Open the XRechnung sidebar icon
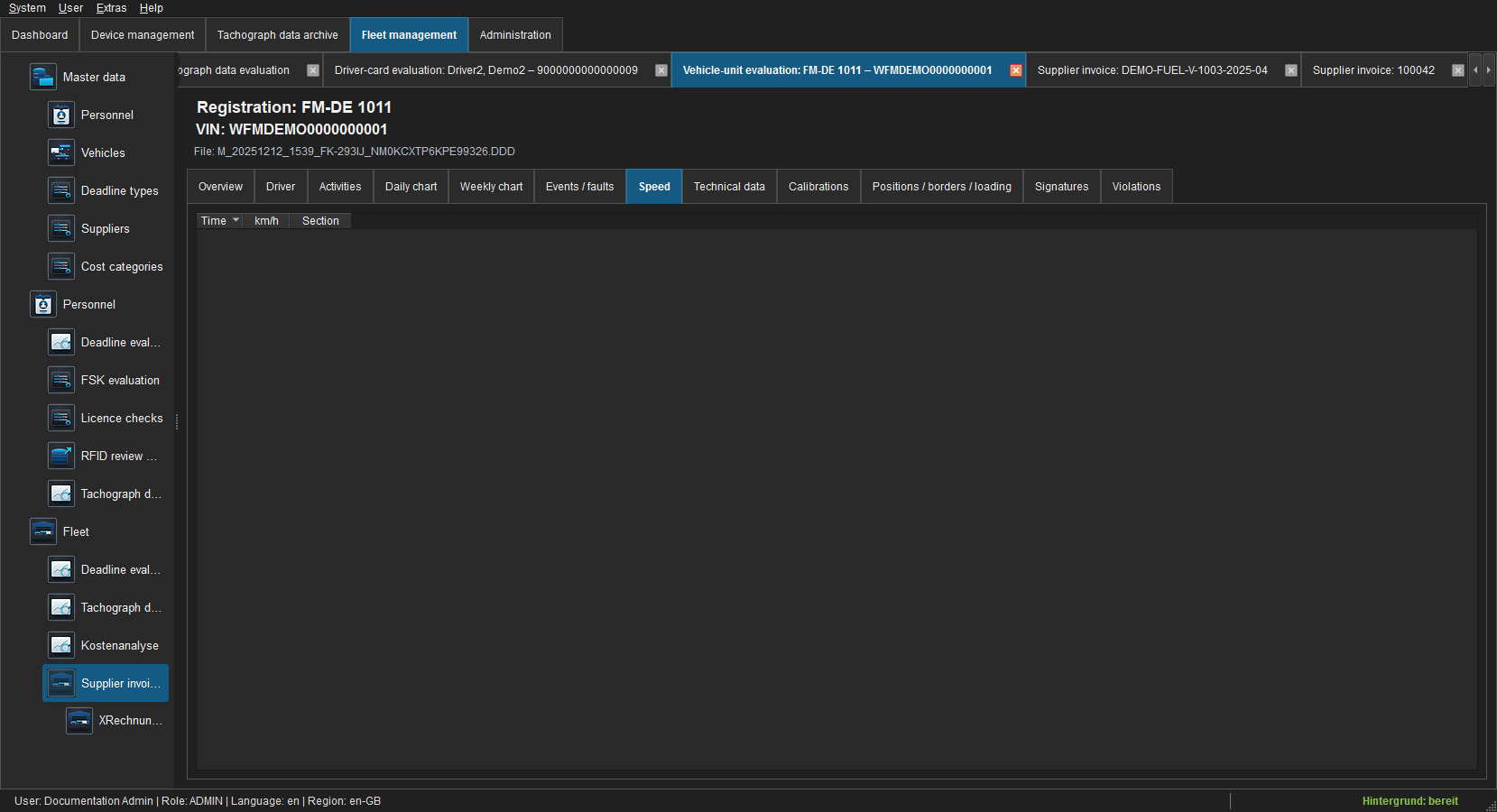Image resolution: width=1497 pixels, height=812 pixels. click(x=79, y=720)
